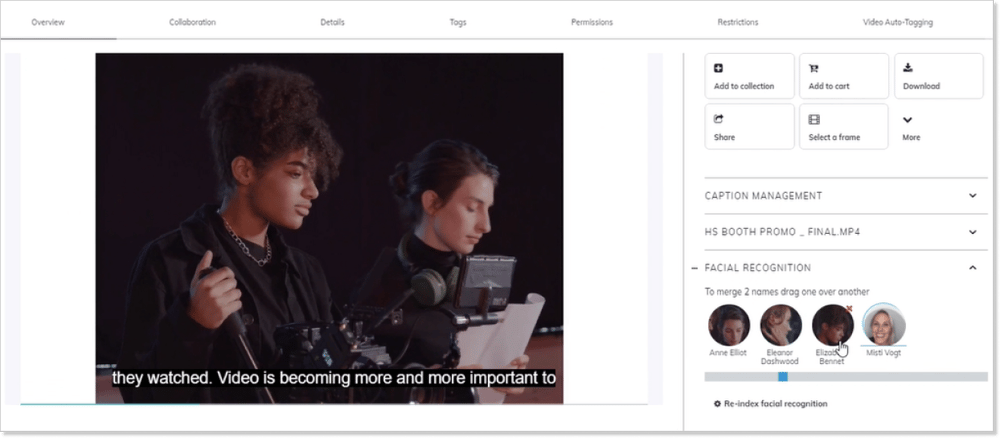Go to the Tags tab
The width and height of the screenshot is (1000, 438).
(458, 22)
